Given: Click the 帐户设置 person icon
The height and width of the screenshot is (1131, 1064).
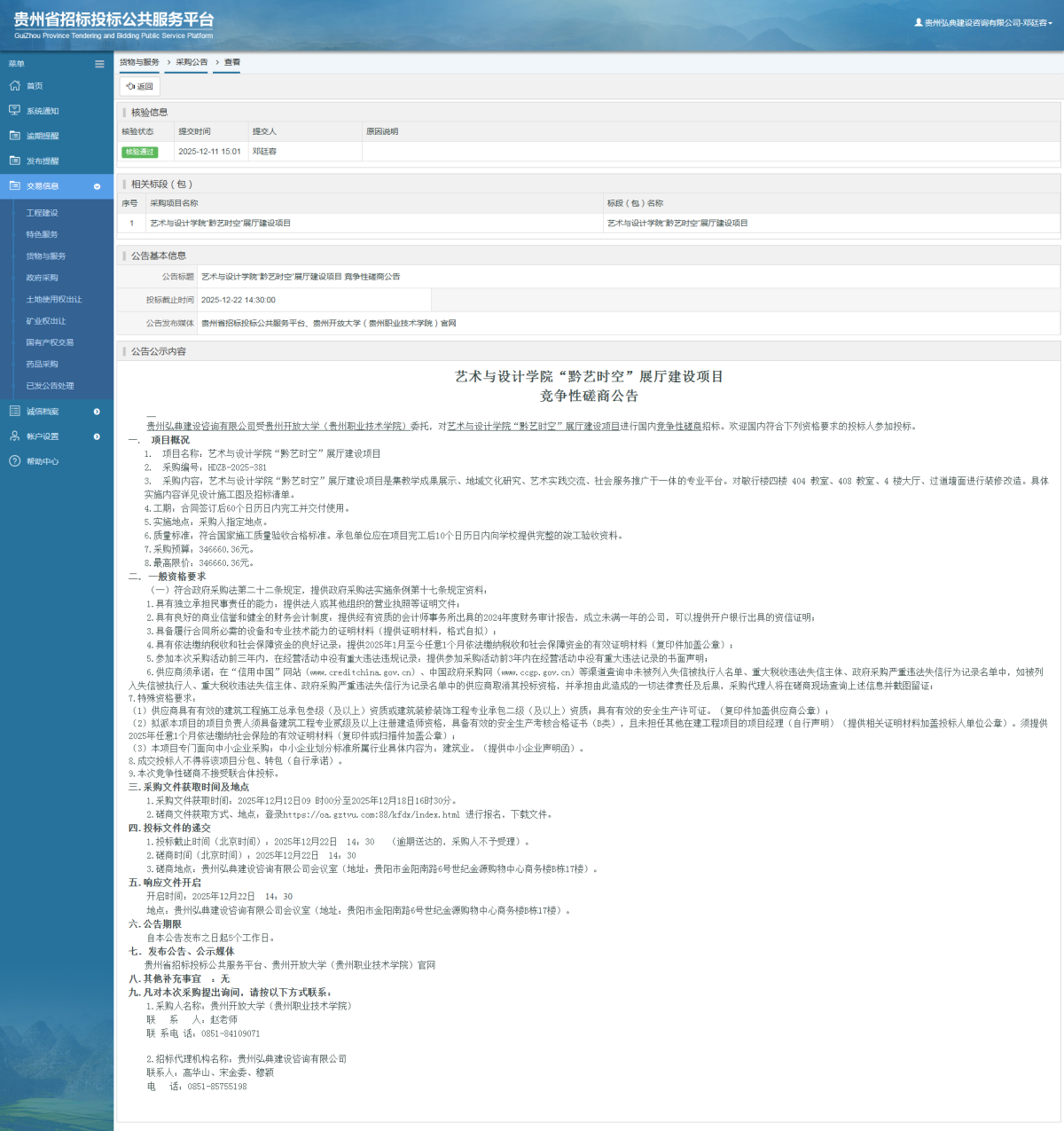Looking at the screenshot, I should 14,436.
